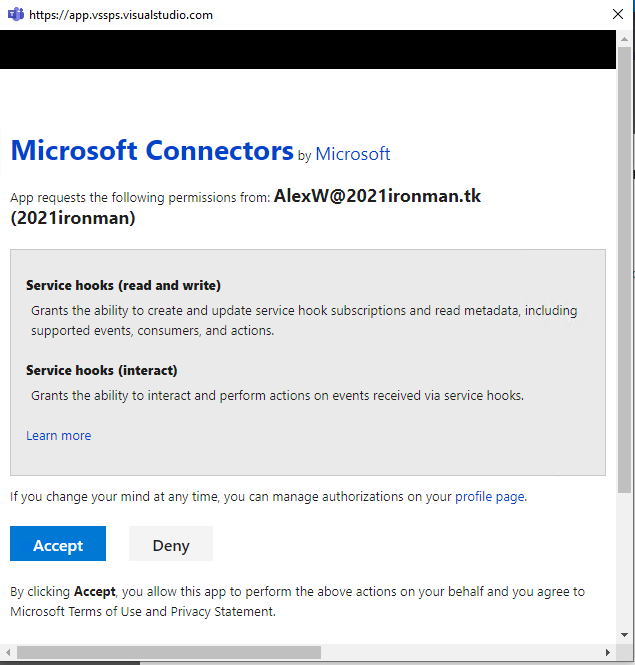Click the horizontal scrollbar left arrow

pyautogui.click(x=8, y=652)
